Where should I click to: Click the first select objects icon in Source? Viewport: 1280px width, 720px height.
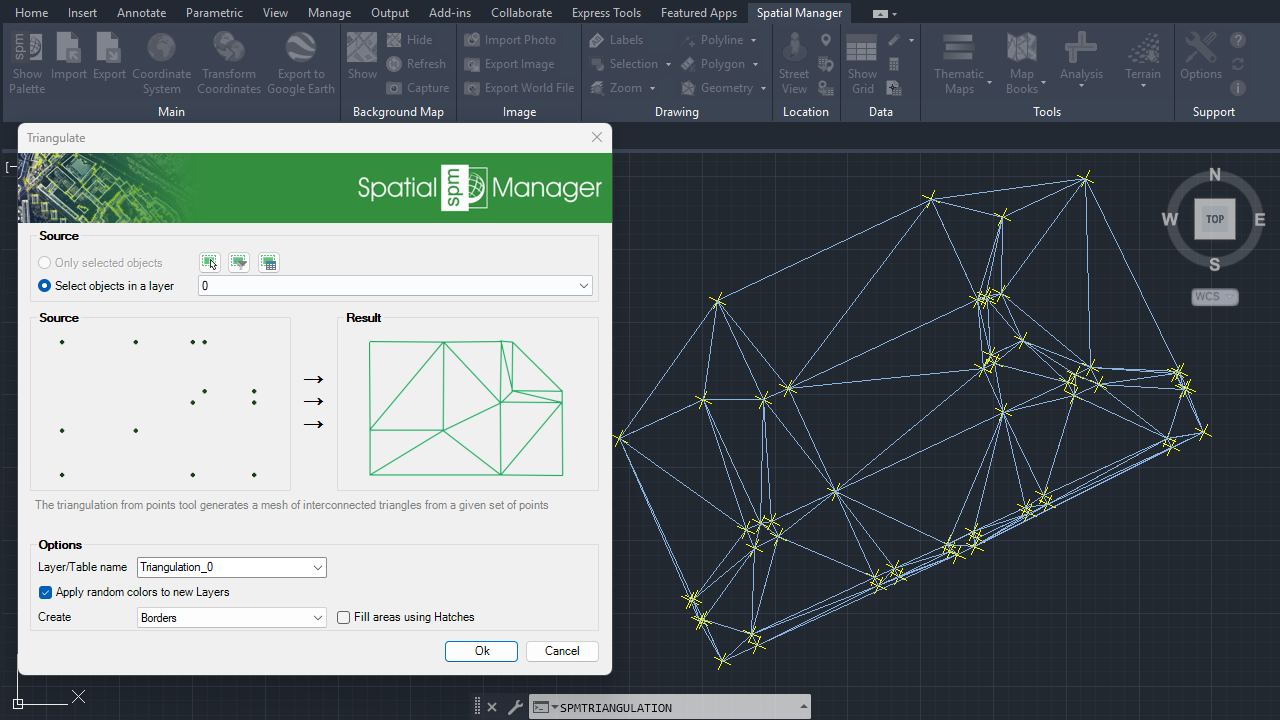pos(209,263)
